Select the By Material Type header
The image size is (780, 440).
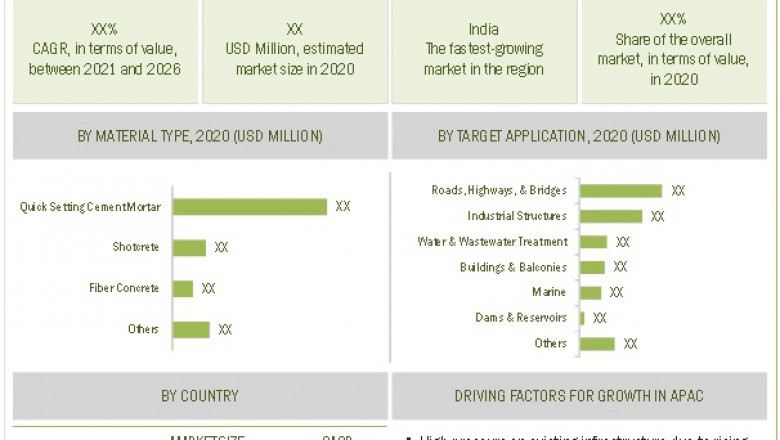pos(200,136)
